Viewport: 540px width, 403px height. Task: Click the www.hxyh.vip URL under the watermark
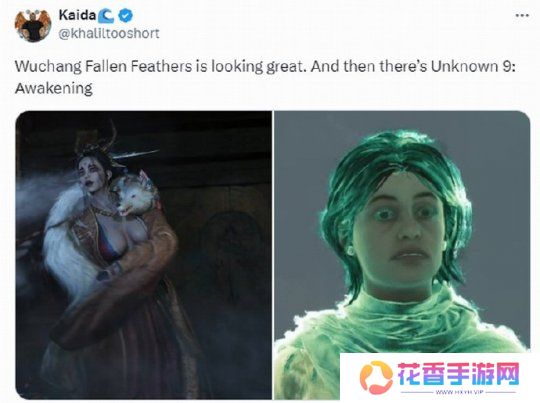point(459,392)
